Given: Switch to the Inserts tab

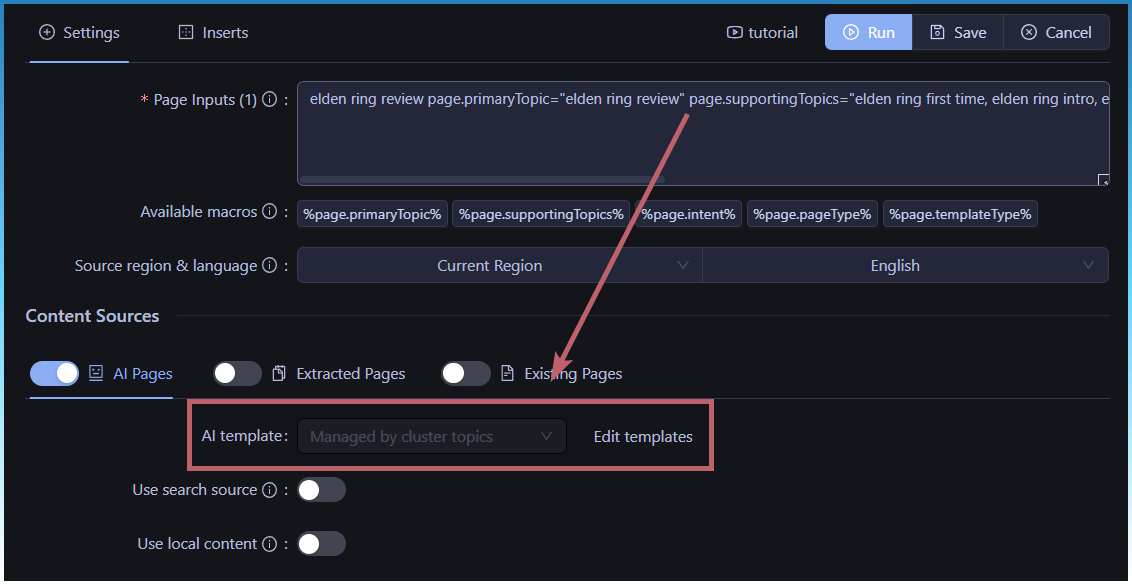Looking at the screenshot, I should [213, 33].
